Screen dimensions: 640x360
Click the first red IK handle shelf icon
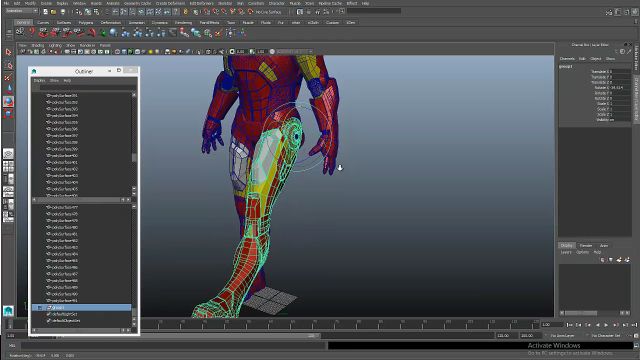coord(43,33)
